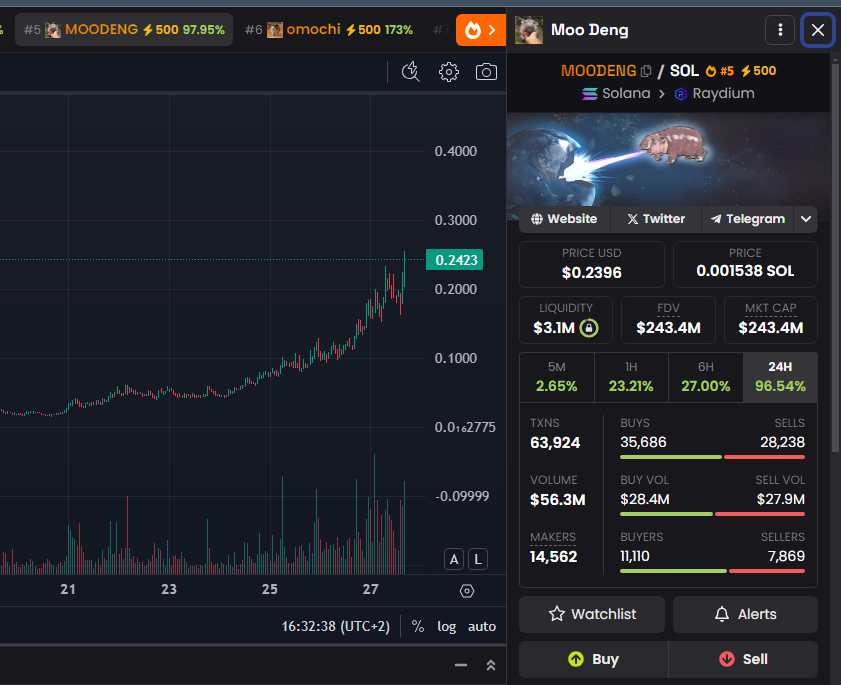This screenshot has width=841, height=685.
Task: Toggle auto scale 'A' on chart
Action: tap(454, 559)
